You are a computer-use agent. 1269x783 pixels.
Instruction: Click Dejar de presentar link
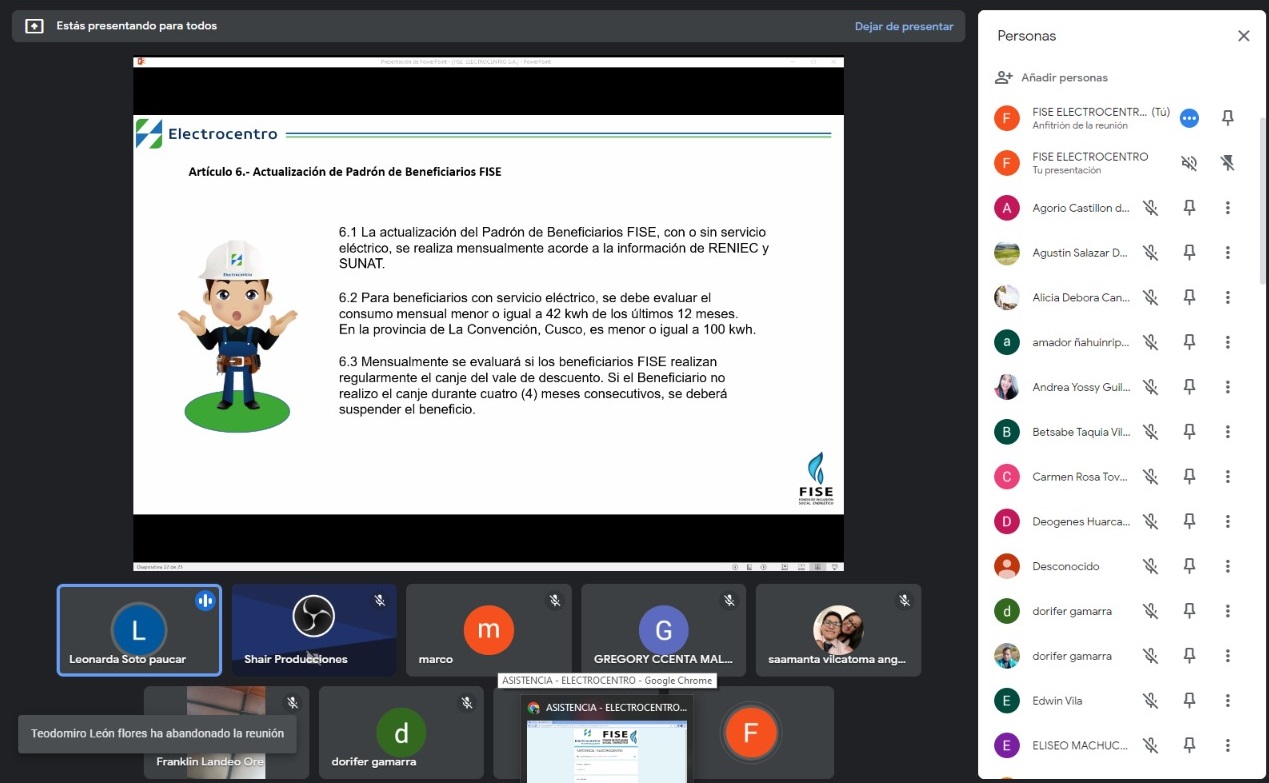904,26
